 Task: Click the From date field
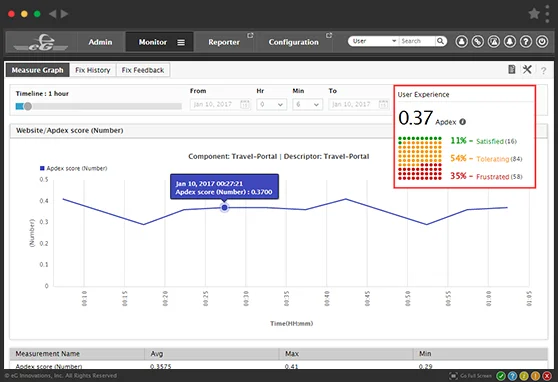coord(220,104)
